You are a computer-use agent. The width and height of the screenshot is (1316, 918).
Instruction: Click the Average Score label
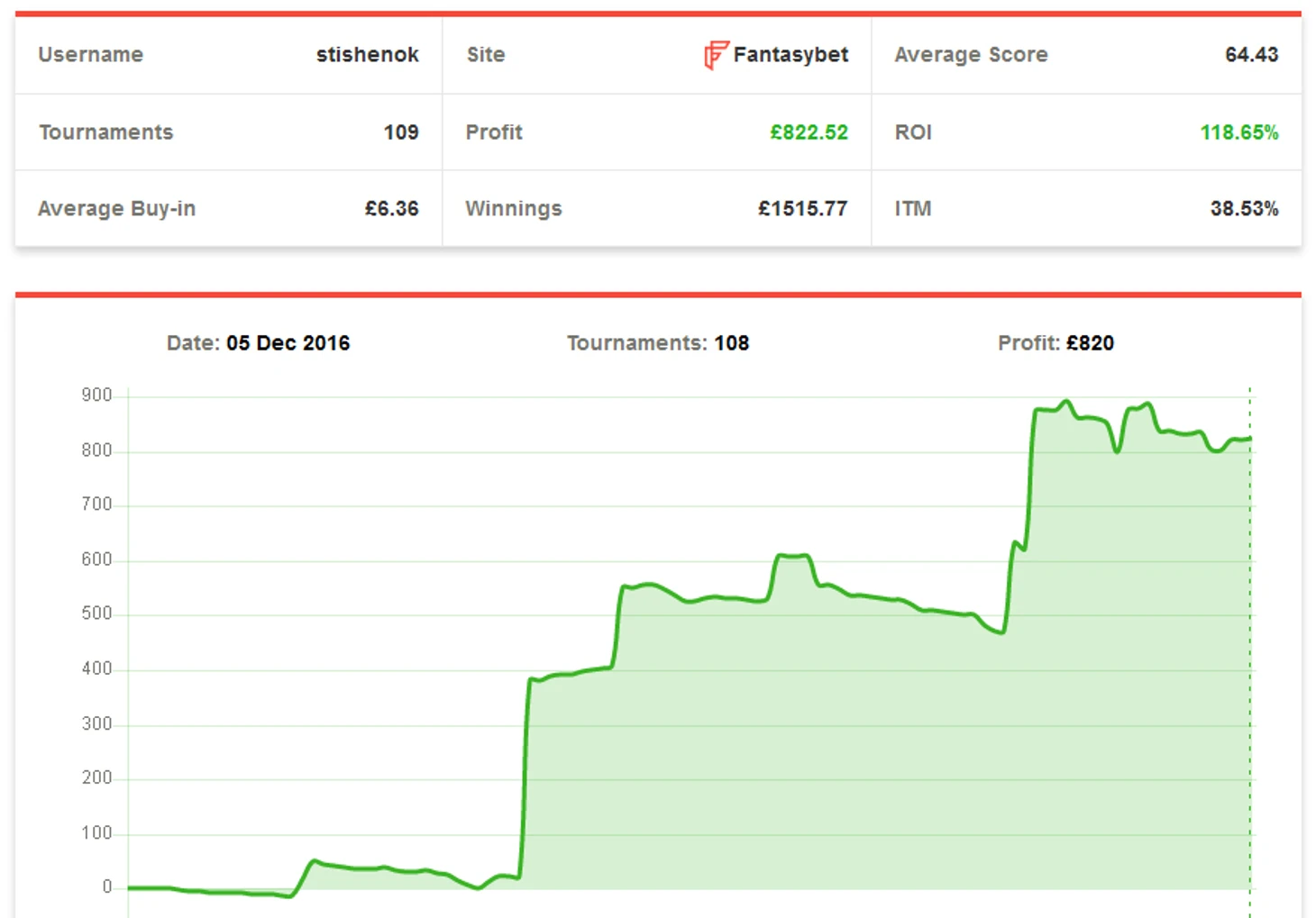point(970,55)
